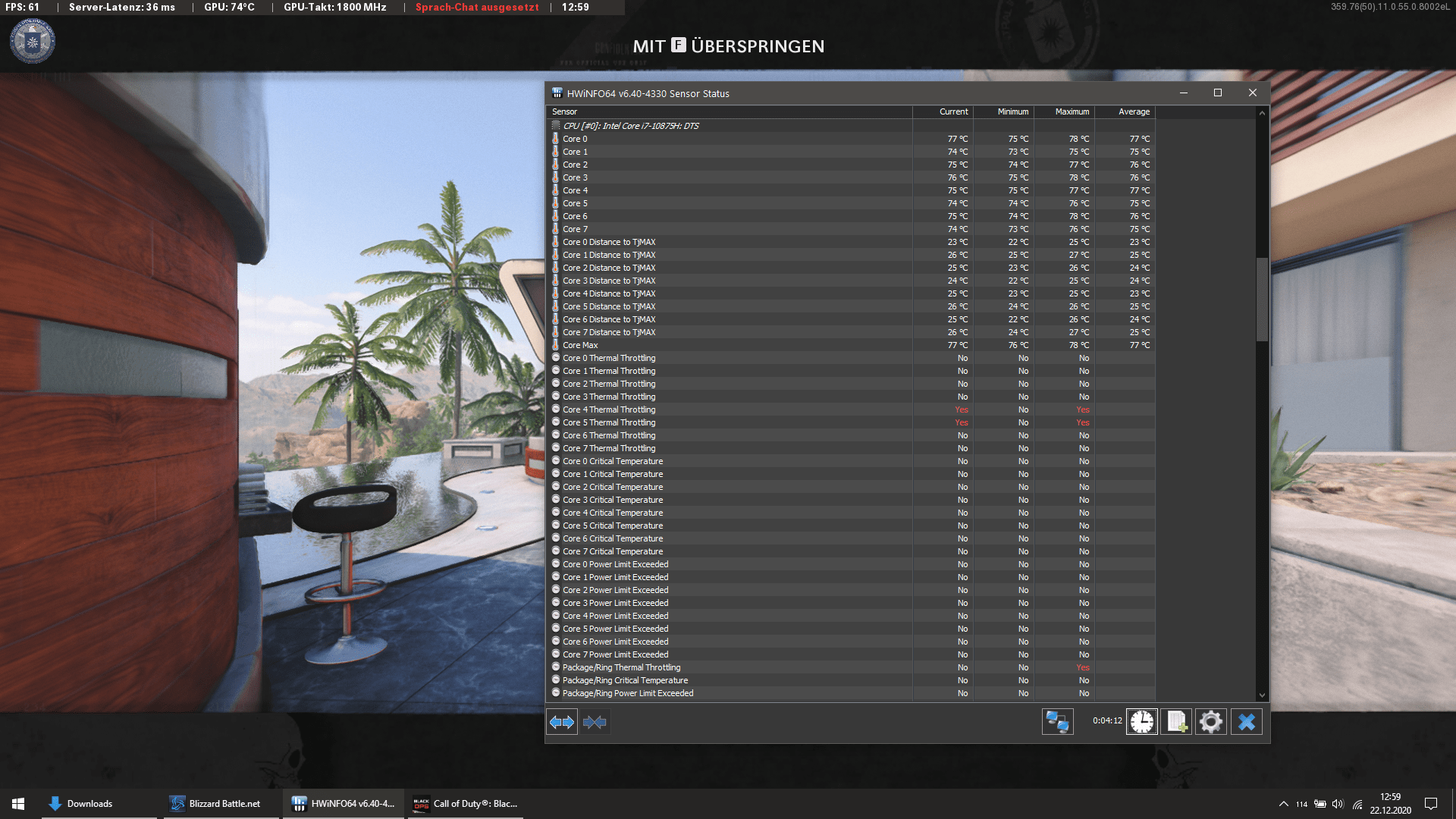Screen dimensions: 1456x819
Task: Click the CIA emblem in the game overlay
Action: 32,41
